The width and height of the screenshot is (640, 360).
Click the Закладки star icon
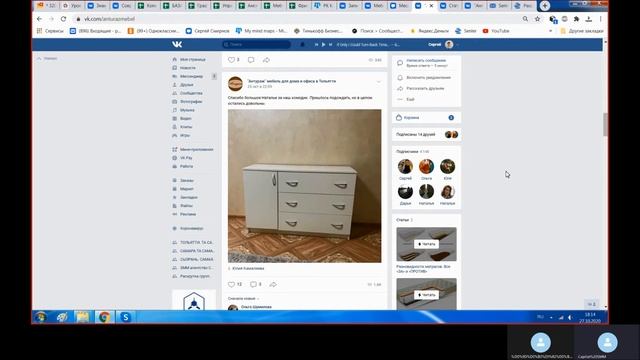[x=175, y=197]
